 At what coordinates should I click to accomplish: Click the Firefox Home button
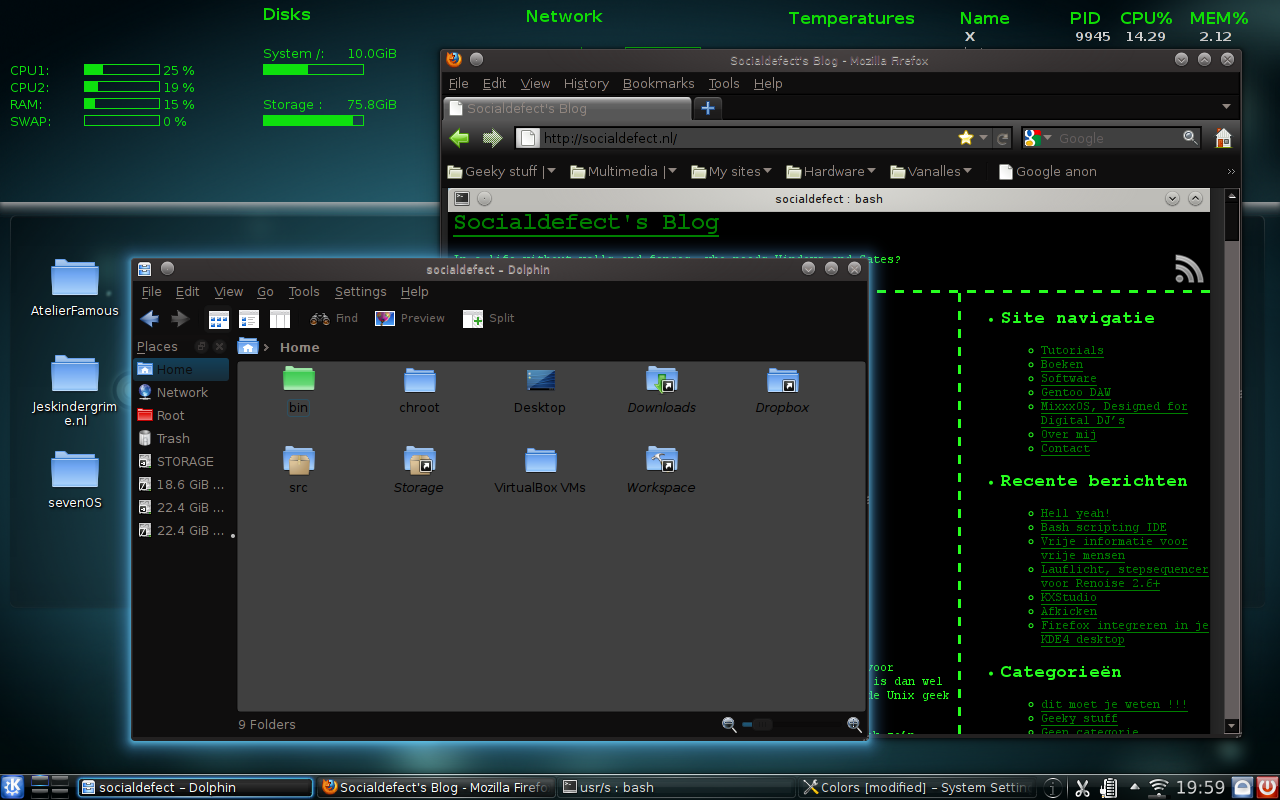coord(1222,138)
